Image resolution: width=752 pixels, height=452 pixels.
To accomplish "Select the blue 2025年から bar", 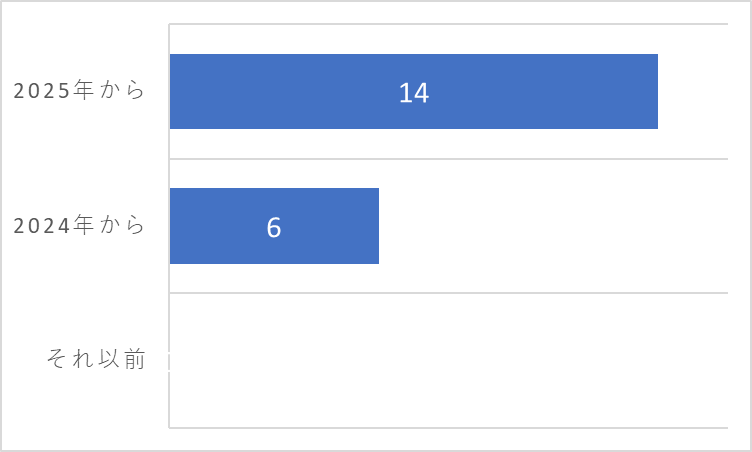I will pyautogui.click(x=413, y=91).
